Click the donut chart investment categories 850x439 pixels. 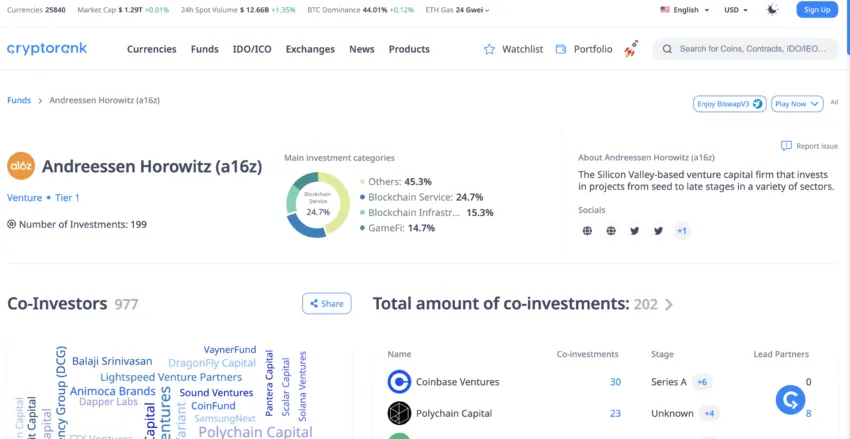click(317, 205)
